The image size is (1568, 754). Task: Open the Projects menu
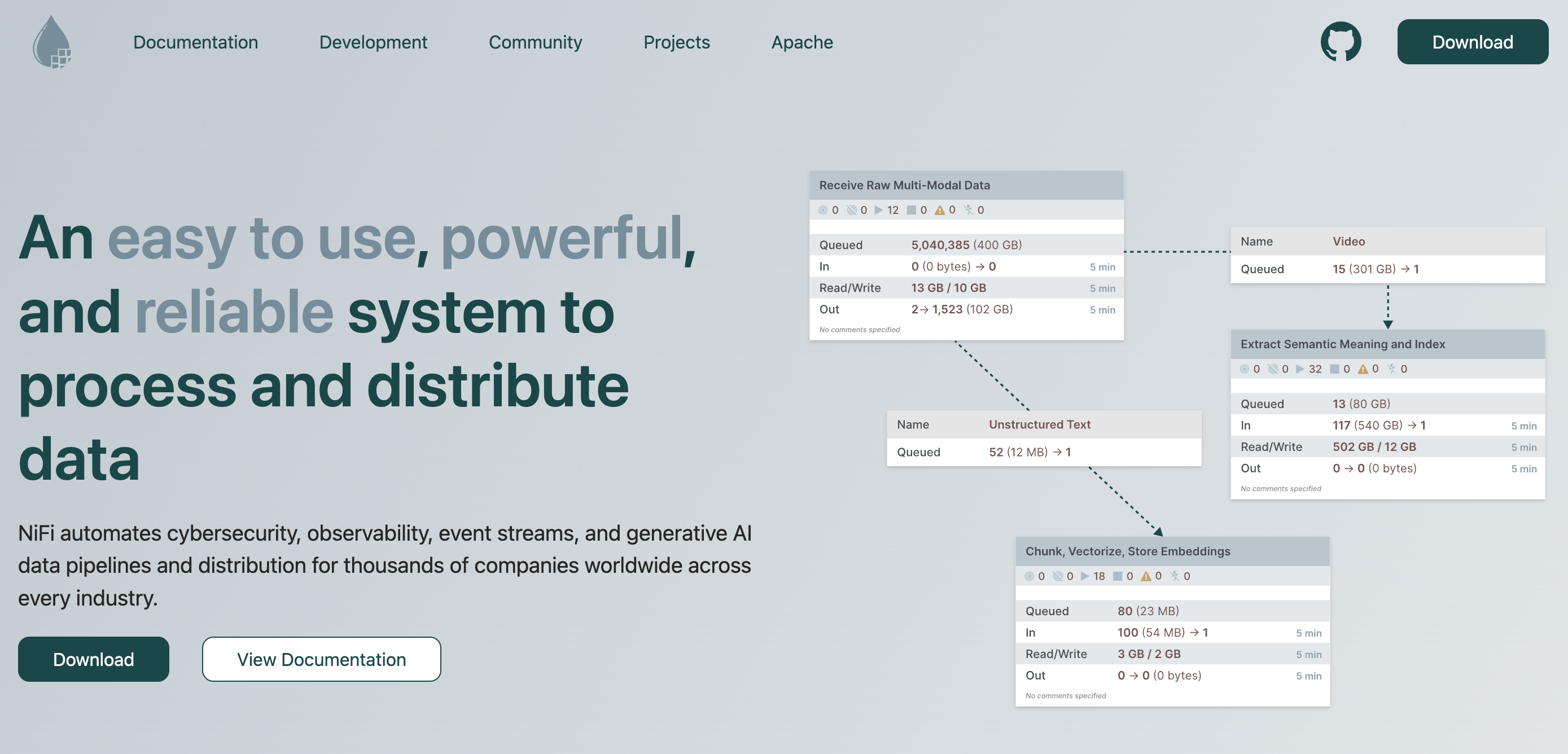click(677, 42)
